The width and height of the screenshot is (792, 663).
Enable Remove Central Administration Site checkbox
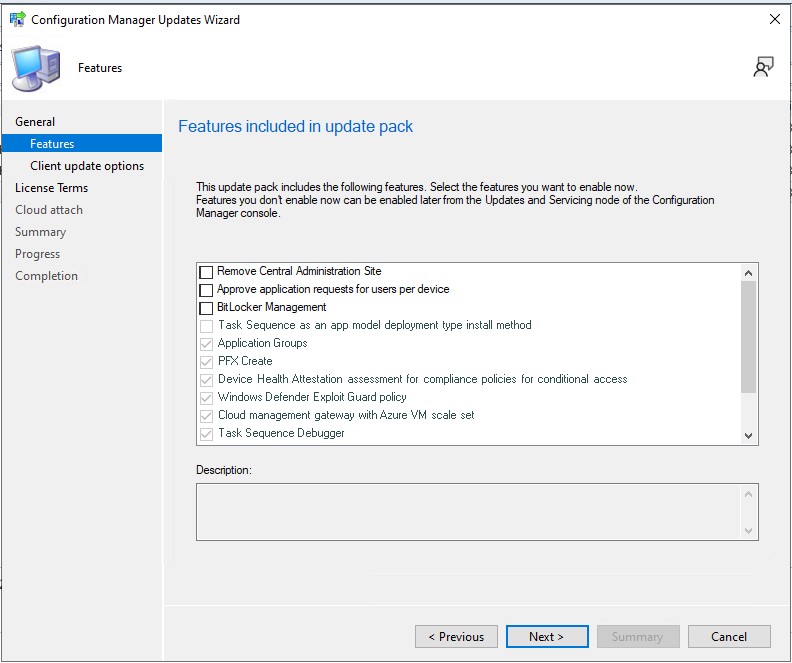(207, 272)
